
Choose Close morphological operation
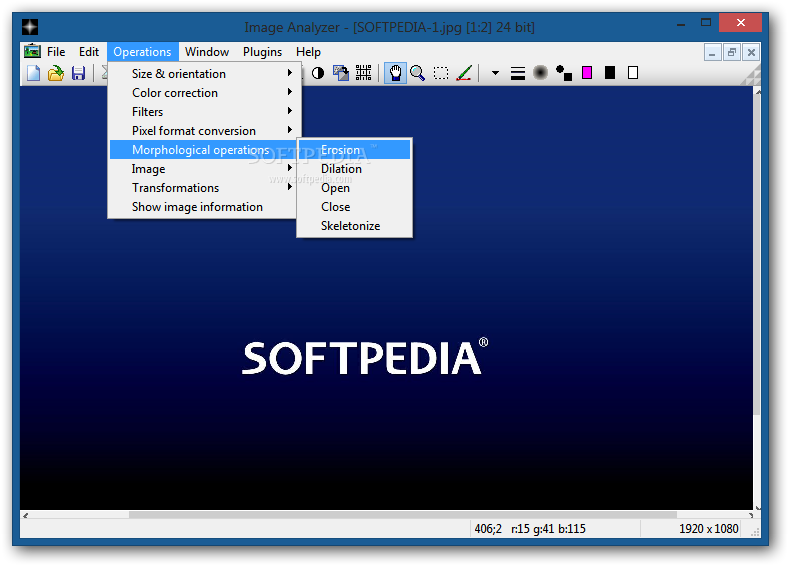(355, 207)
